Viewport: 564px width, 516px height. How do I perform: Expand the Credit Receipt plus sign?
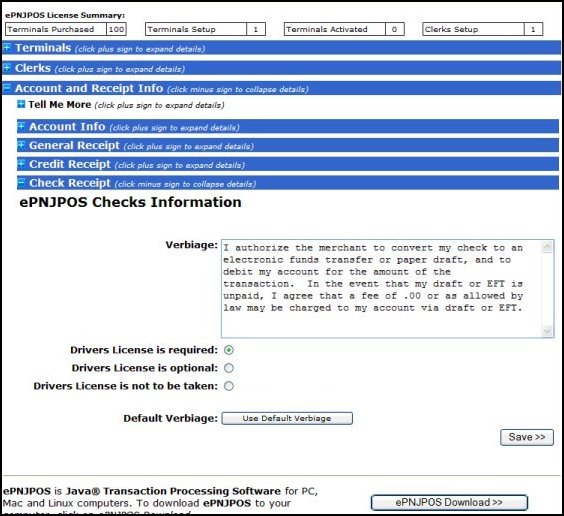[x=21, y=164]
